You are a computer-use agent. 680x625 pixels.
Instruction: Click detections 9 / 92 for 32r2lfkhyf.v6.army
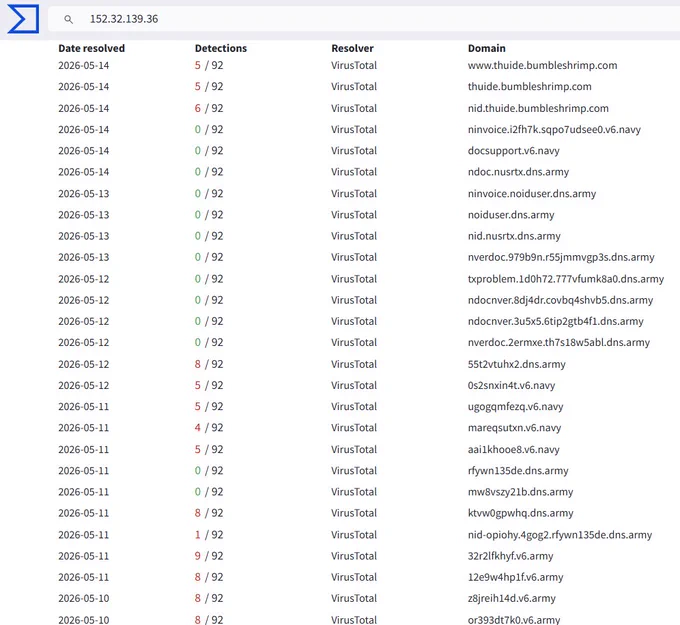click(x=209, y=557)
